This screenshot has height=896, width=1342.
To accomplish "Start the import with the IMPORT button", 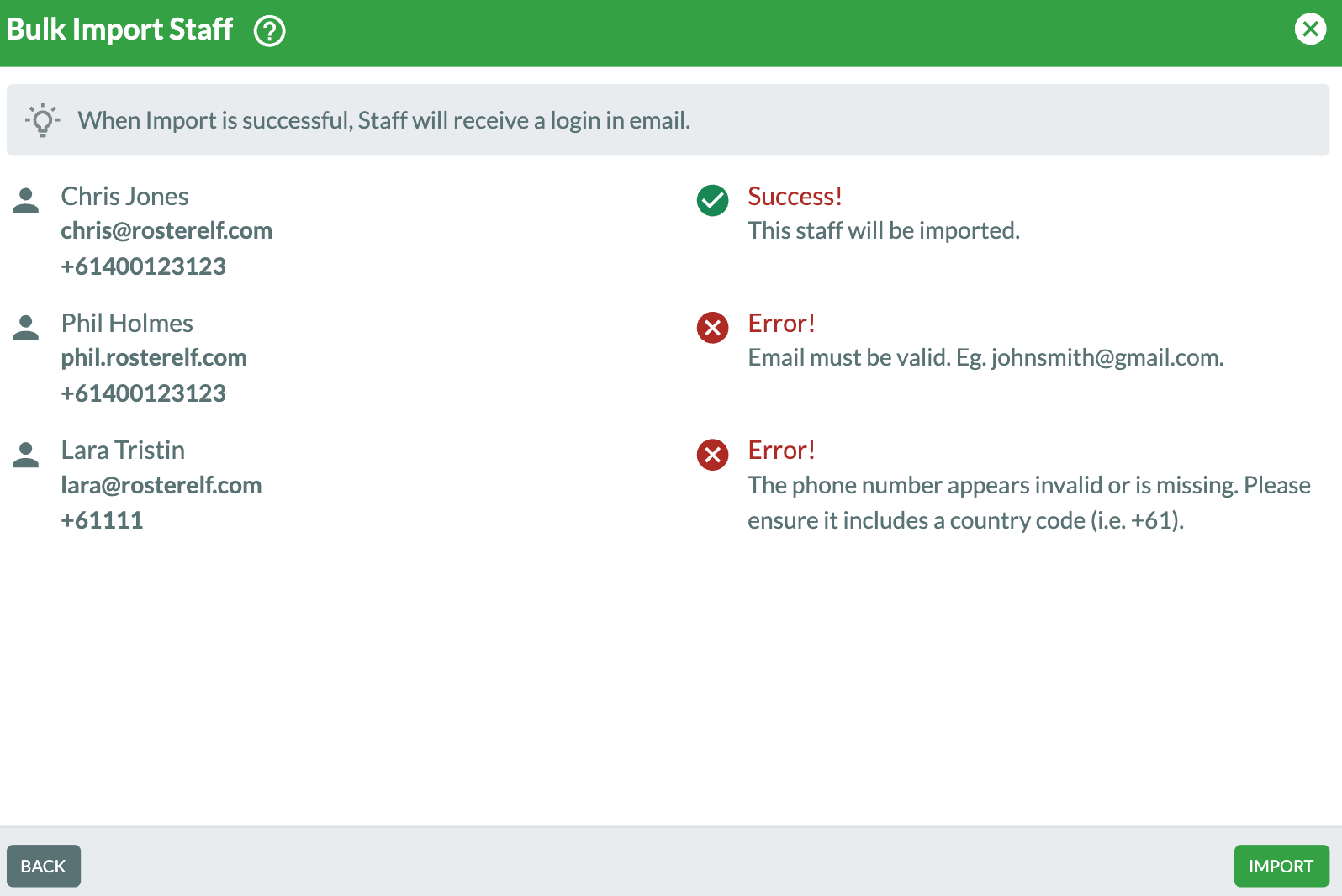I will point(1281,866).
